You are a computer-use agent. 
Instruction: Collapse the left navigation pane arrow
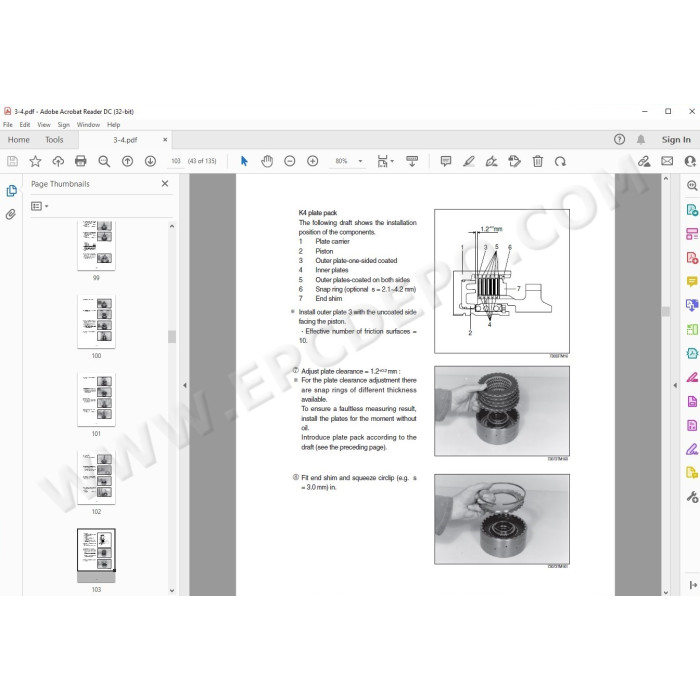point(184,385)
